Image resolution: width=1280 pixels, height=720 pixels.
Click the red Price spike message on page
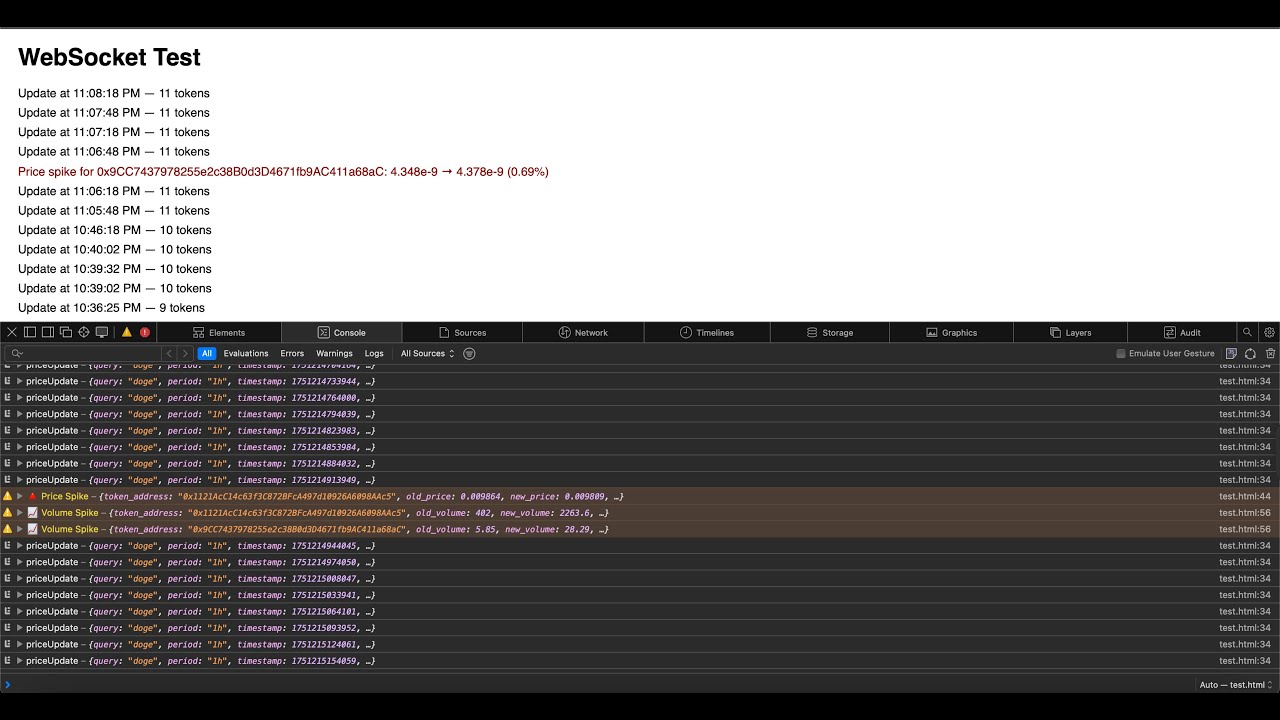click(x=283, y=172)
